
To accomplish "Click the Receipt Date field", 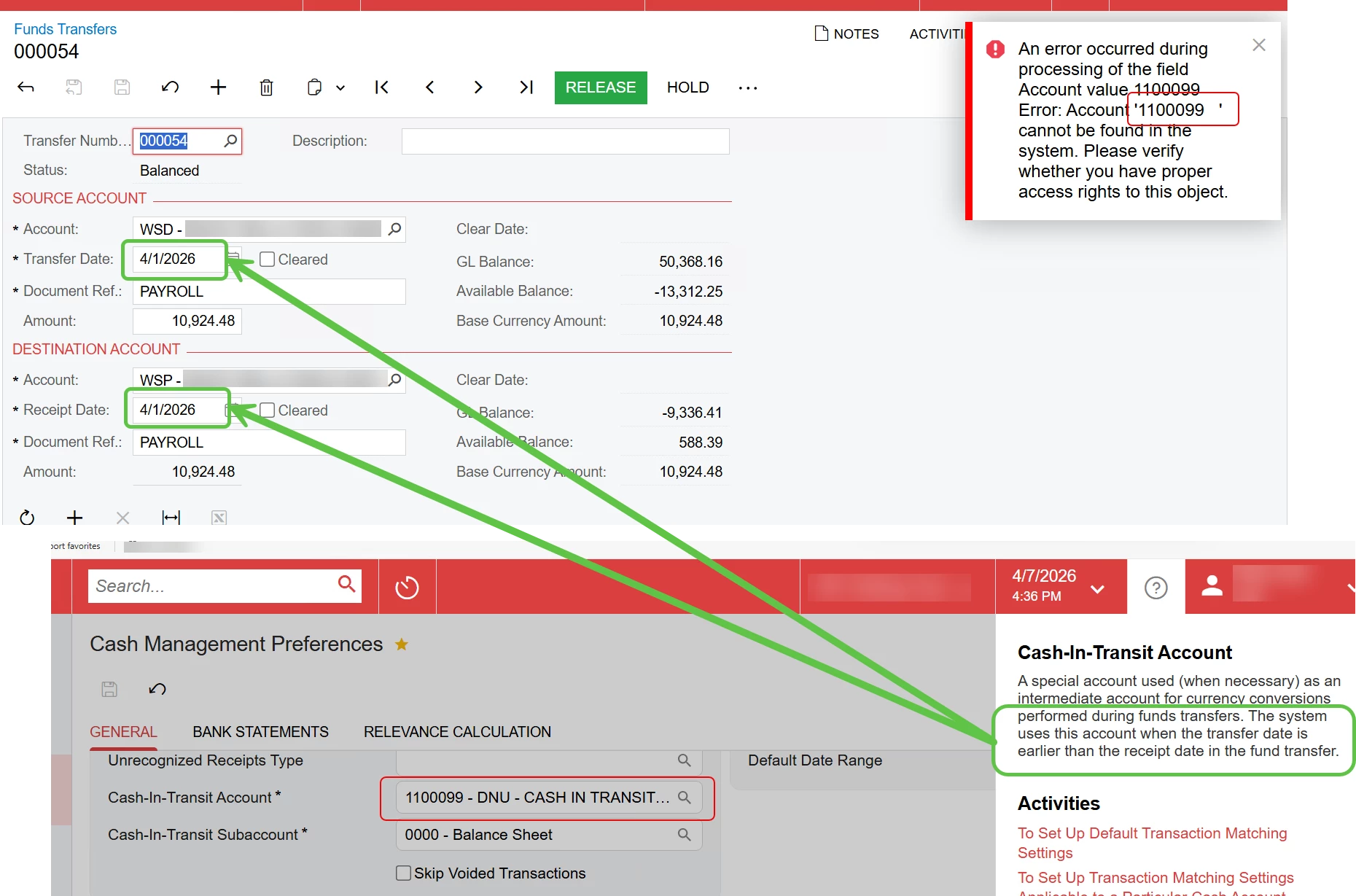I will point(178,410).
